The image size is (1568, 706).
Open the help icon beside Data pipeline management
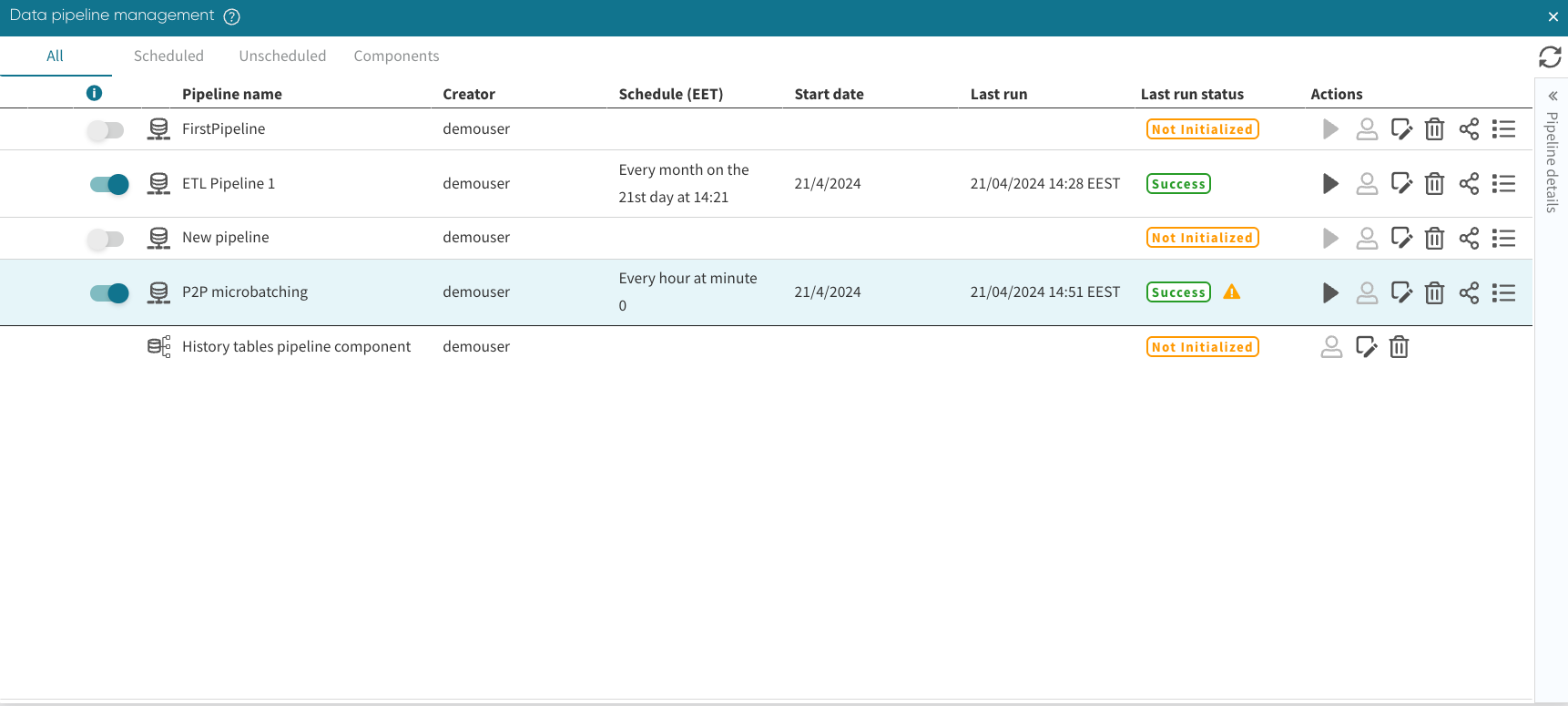(232, 16)
